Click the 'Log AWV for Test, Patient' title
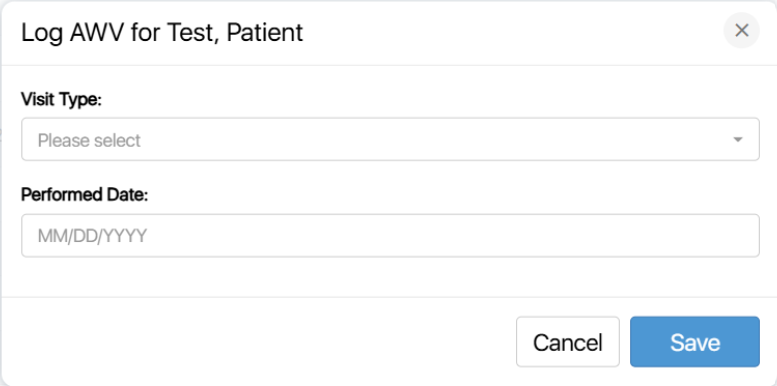Viewport: 777px width, 386px height. pyautogui.click(x=162, y=33)
